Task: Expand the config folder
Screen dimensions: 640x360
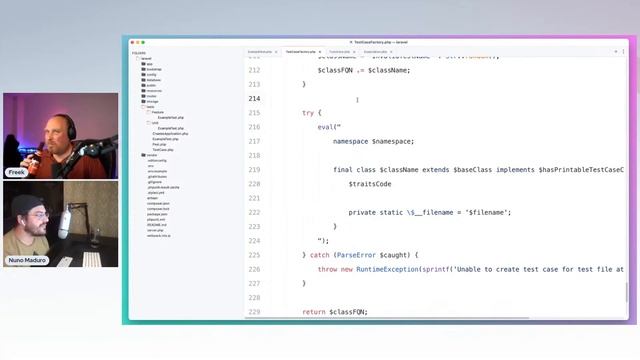Action: pos(149,75)
